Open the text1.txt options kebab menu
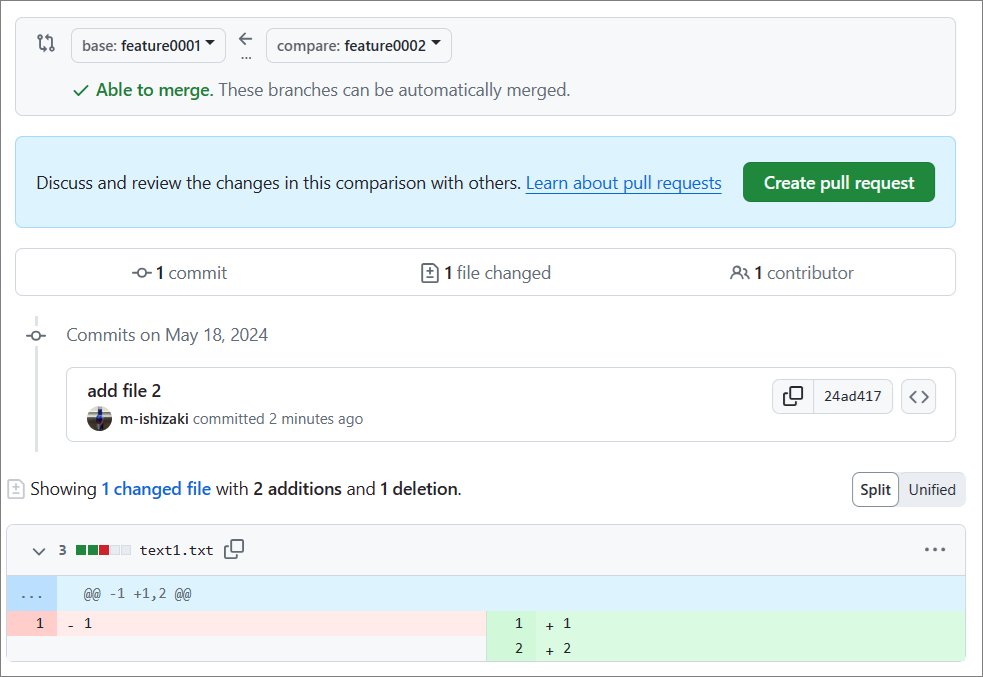 tap(935, 549)
